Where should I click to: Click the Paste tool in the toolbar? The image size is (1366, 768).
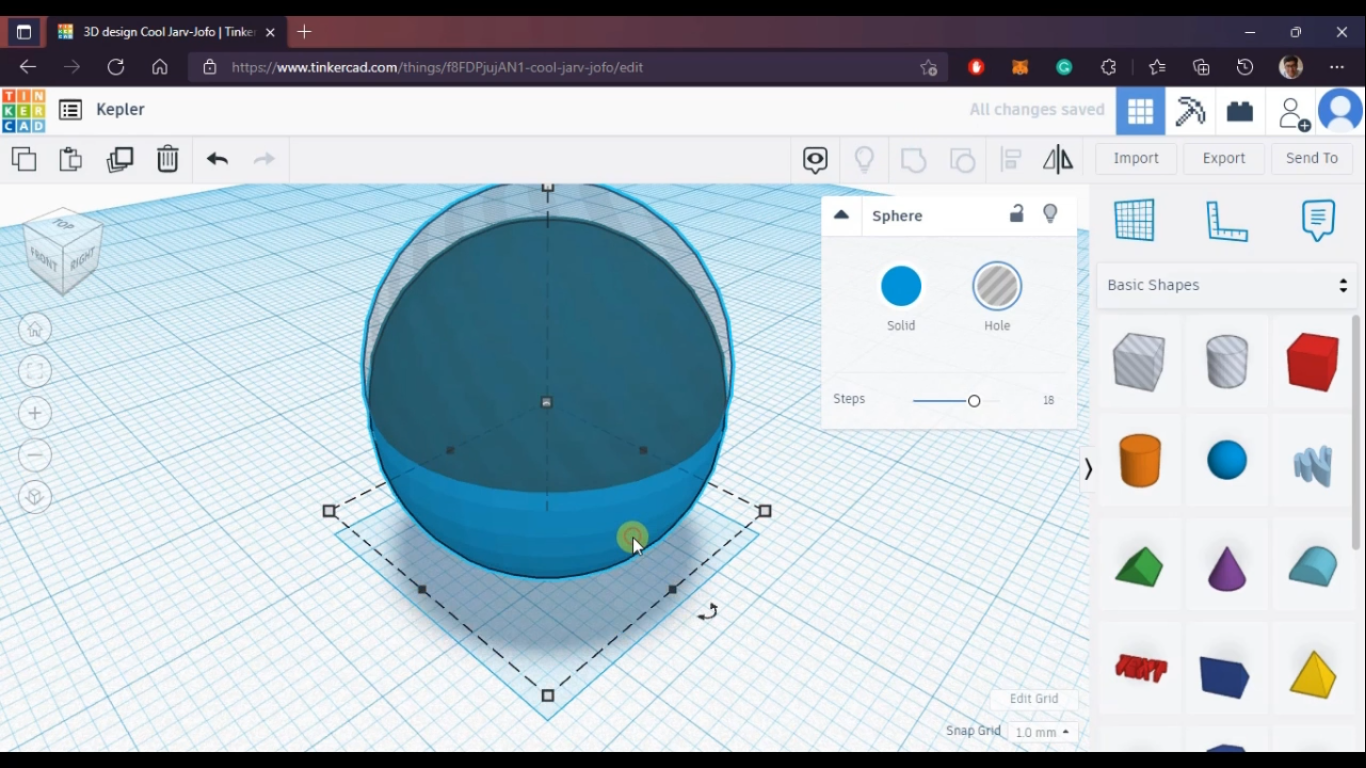[70, 159]
